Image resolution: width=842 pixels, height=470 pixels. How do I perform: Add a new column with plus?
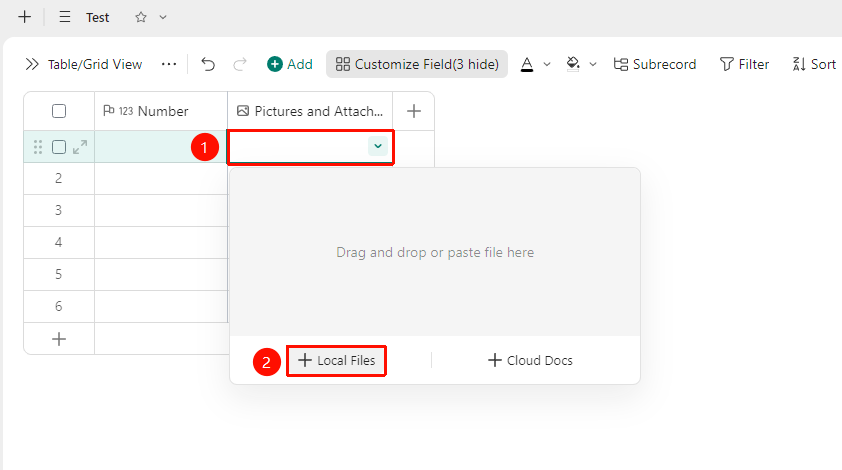pos(413,111)
